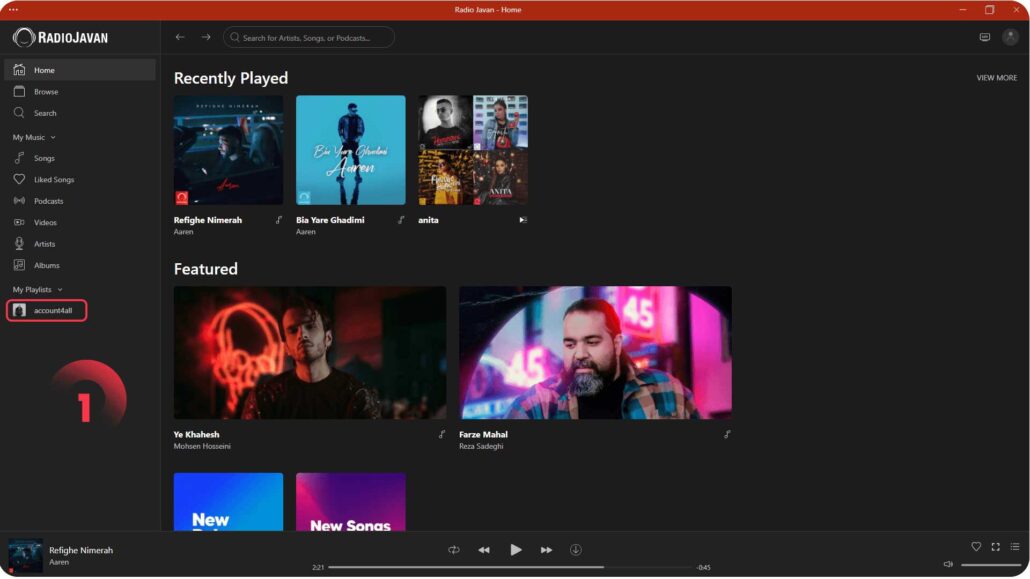Enter fullscreen player view

[996, 547]
